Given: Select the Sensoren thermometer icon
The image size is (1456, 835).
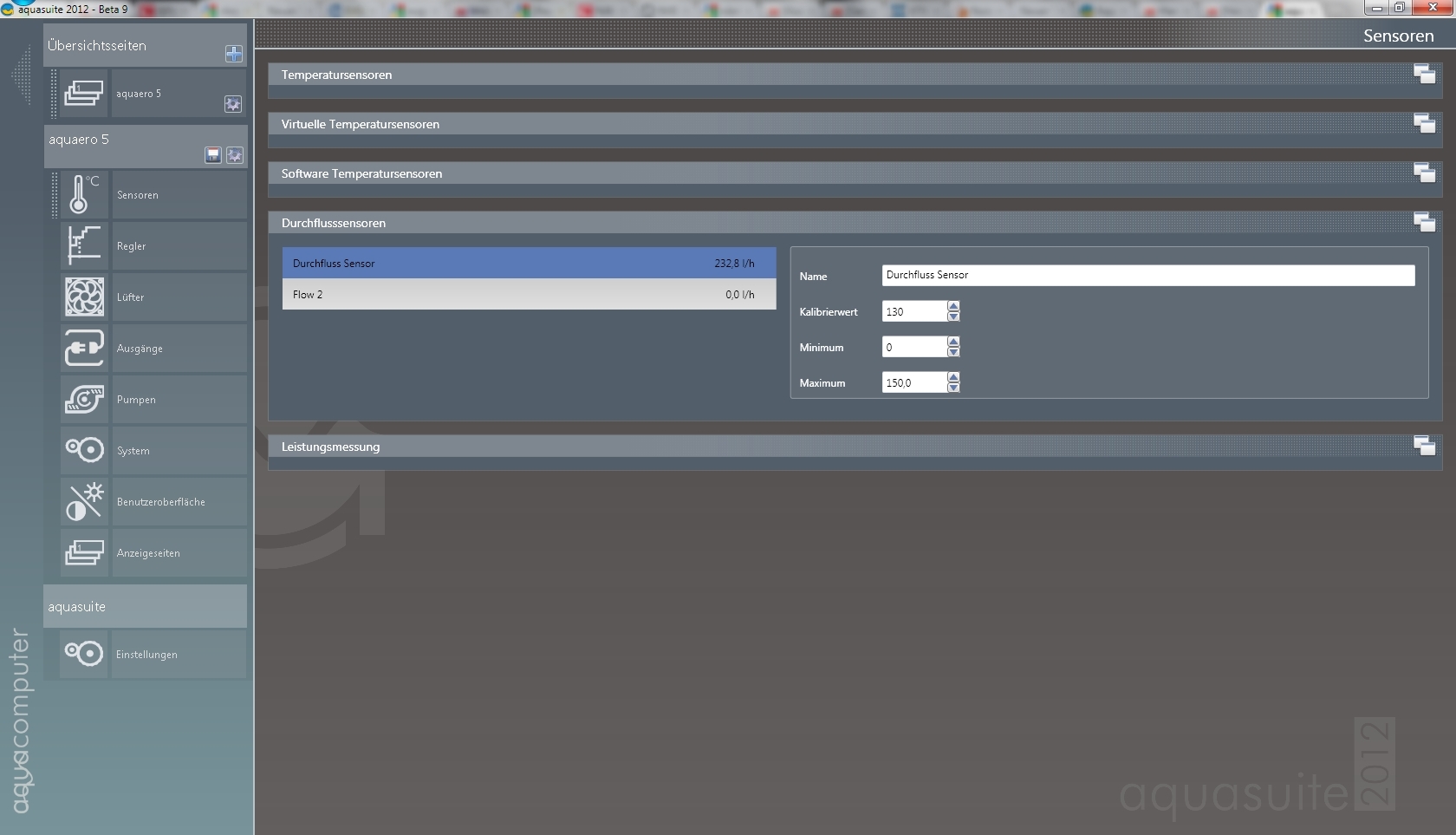Looking at the screenshot, I should [84, 195].
